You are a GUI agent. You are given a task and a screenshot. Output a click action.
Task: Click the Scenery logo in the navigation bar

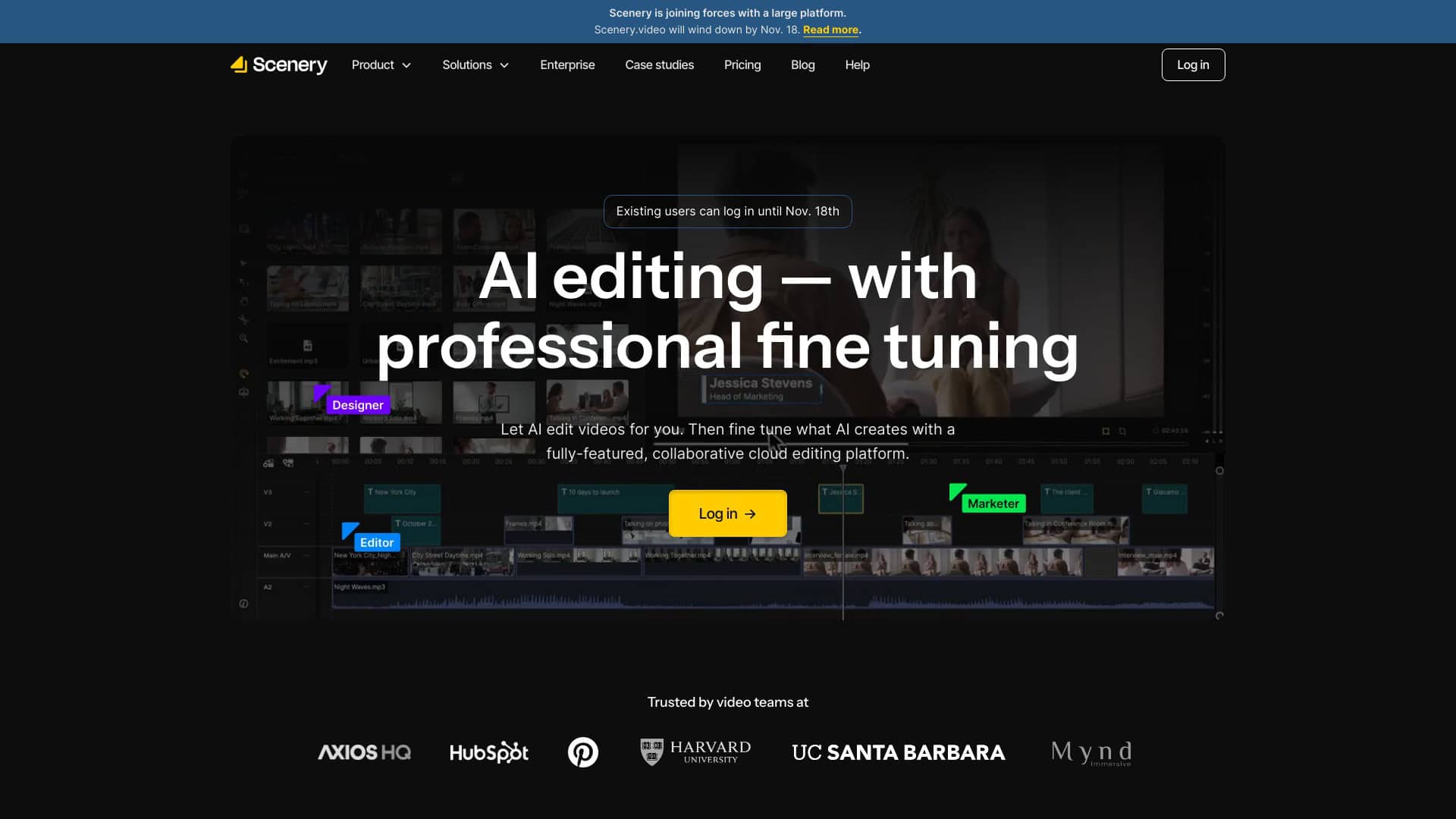[278, 64]
